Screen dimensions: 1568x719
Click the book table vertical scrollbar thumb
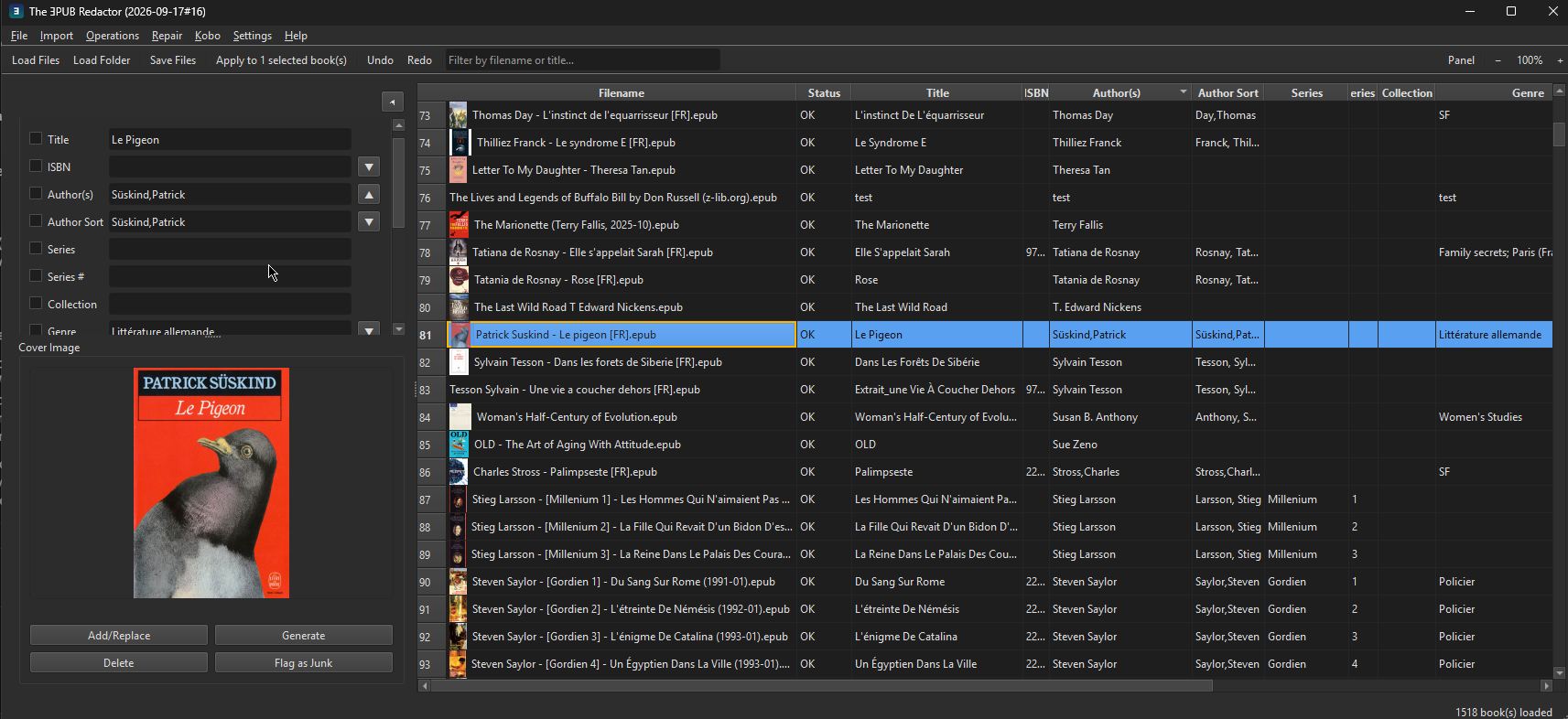[1560, 134]
